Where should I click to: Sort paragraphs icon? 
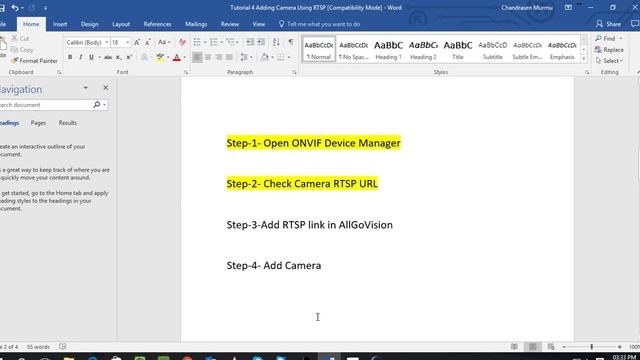276,42
